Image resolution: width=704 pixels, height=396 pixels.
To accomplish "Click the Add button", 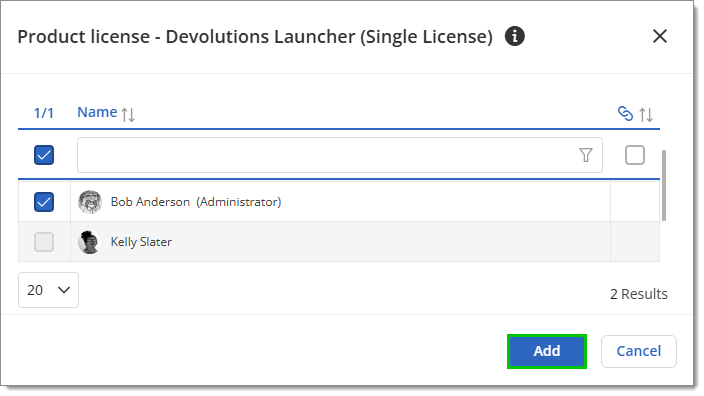I will click(x=547, y=351).
